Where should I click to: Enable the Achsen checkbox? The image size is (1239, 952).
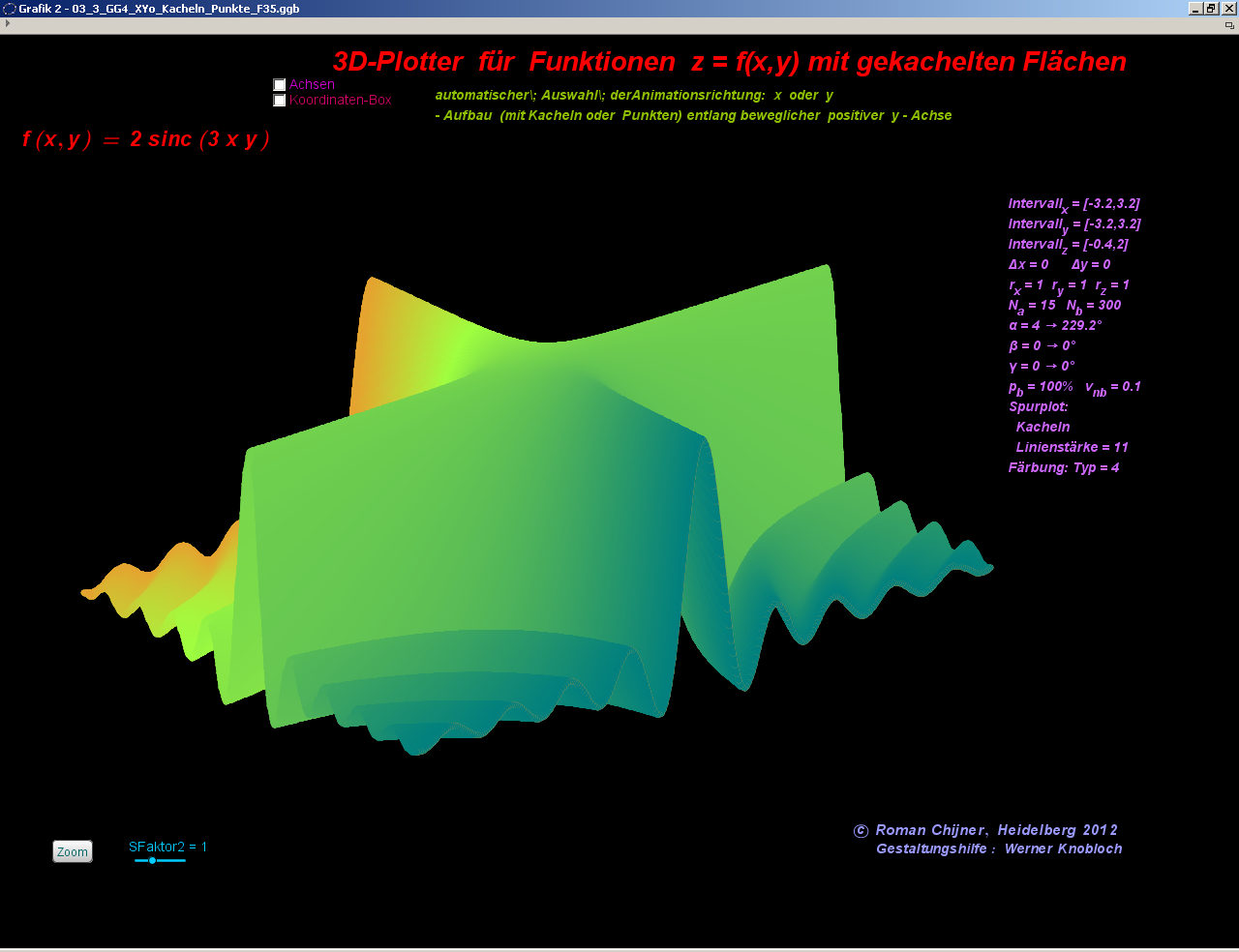(x=280, y=85)
